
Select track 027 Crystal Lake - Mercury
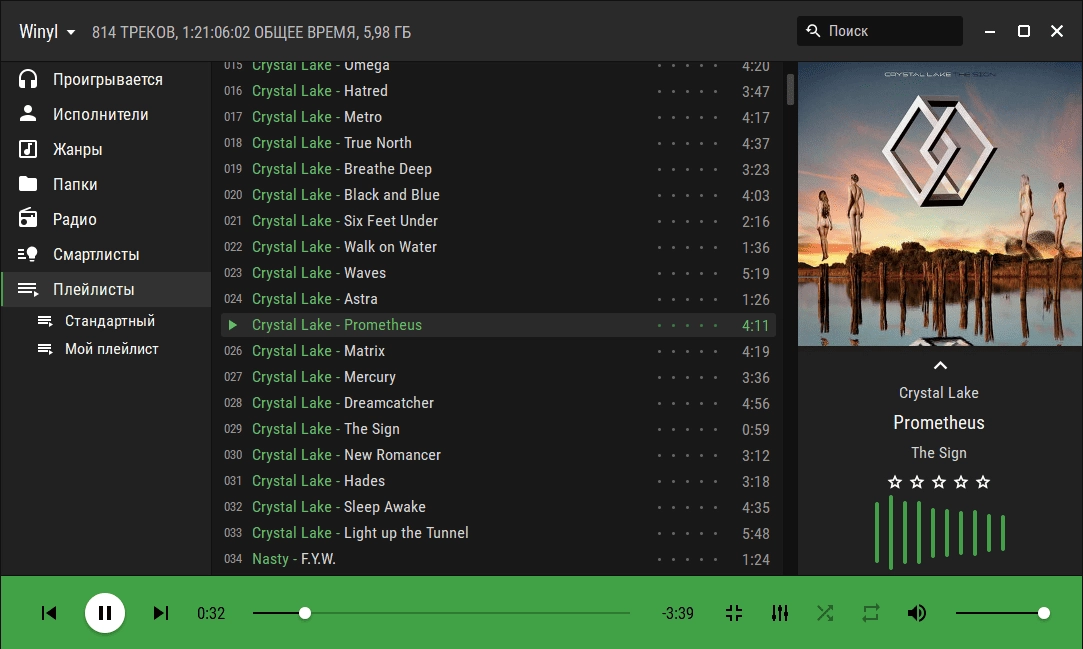498,377
